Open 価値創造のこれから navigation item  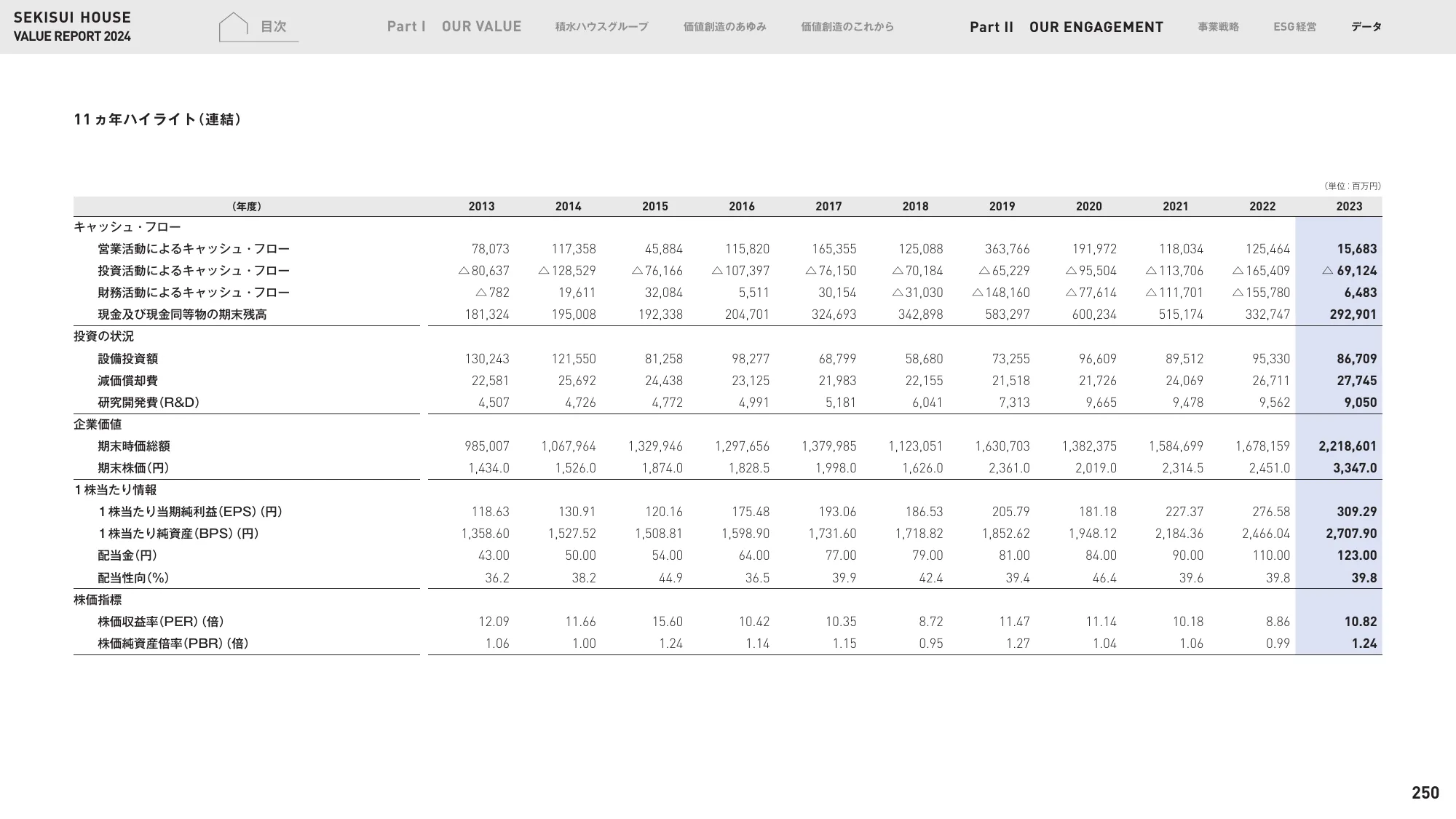(847, 27)
